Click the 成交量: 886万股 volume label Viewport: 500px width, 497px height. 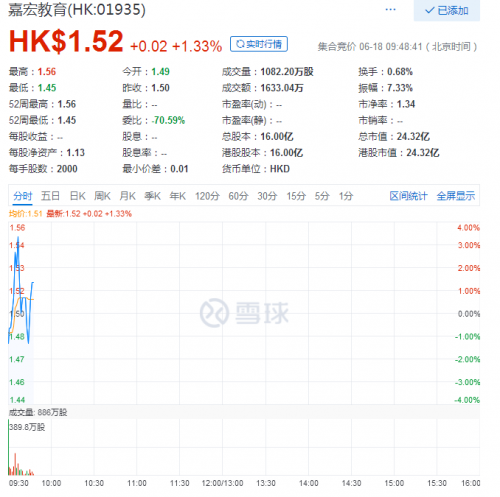(x=38, y=412)
